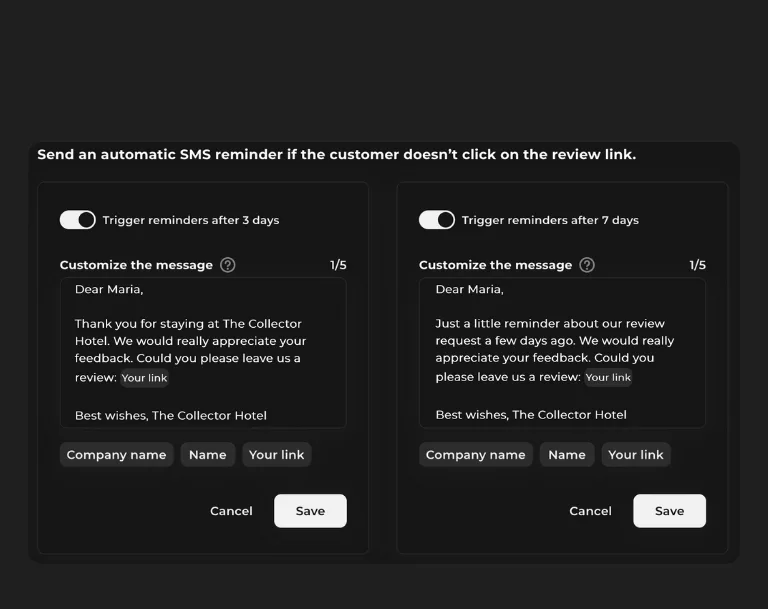This screenshot has height=609, width=768.
Task: Cancel changes in the 3-day reminder card
Action: point(231,511)
